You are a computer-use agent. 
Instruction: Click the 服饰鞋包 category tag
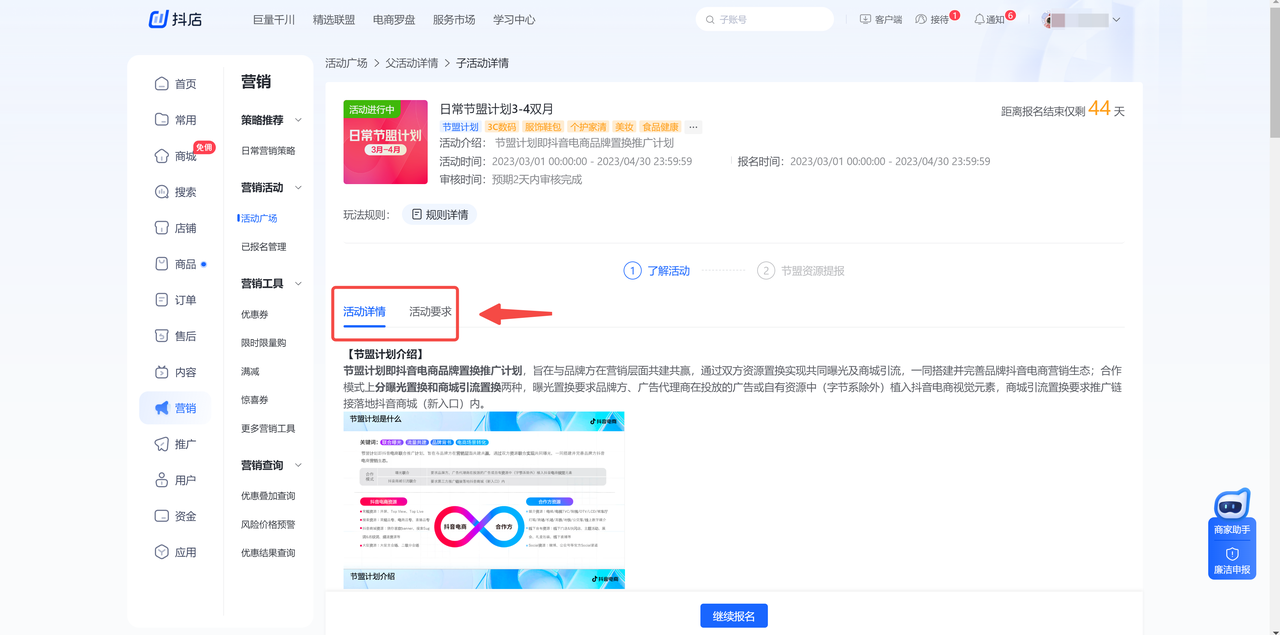[543, 127]
